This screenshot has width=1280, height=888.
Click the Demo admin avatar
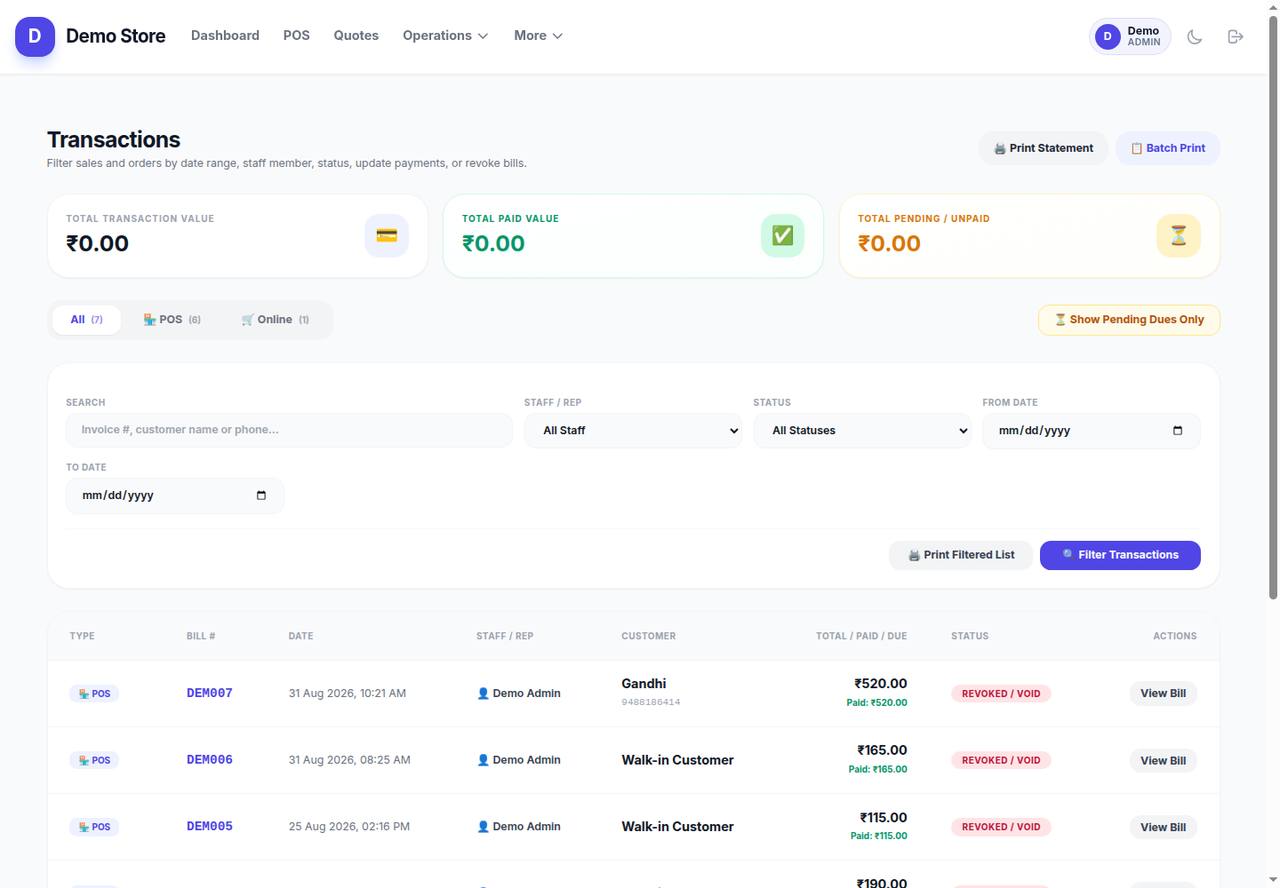coord(1107,37)
